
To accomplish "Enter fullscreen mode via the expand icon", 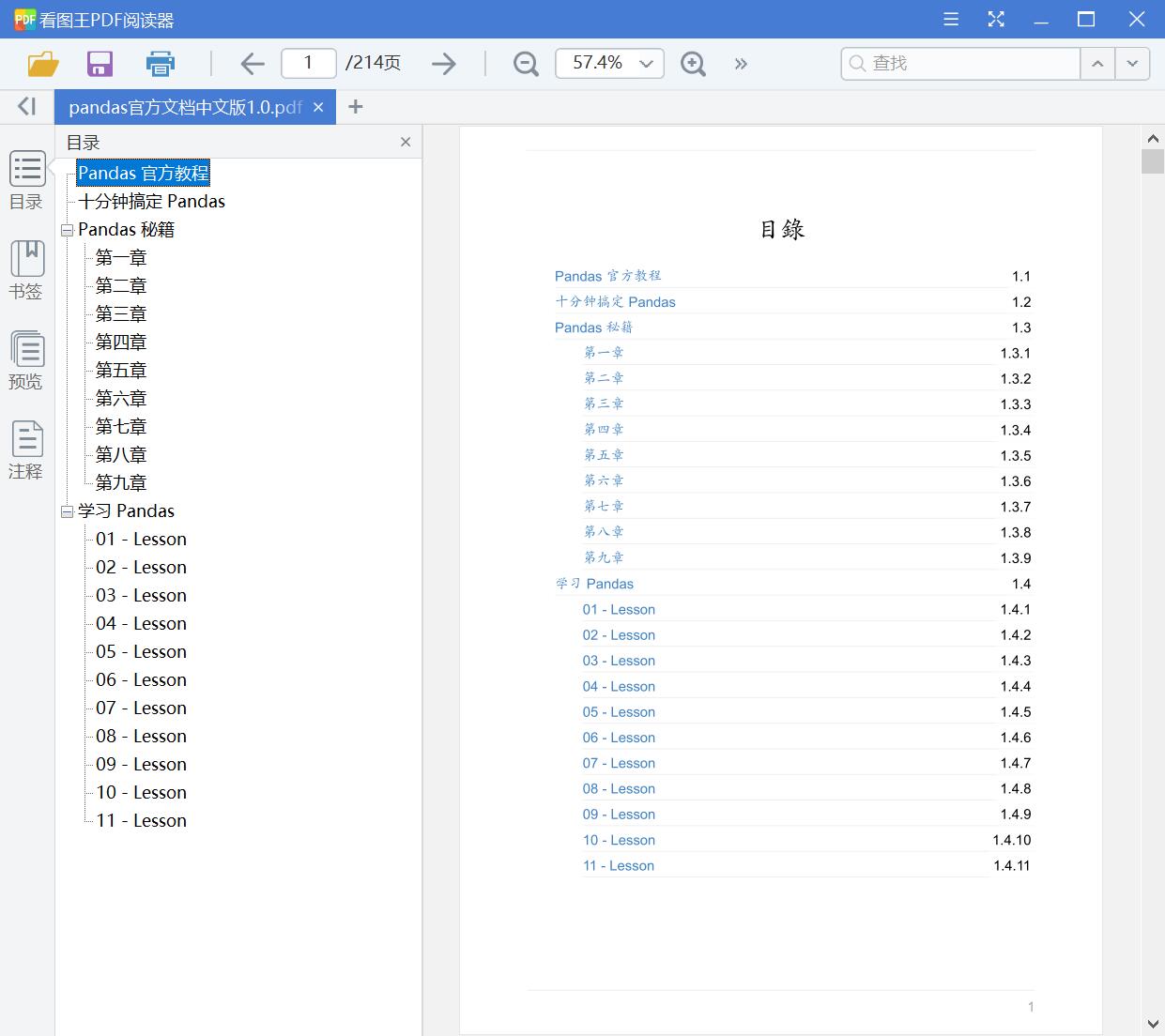I will coord(995,19).
